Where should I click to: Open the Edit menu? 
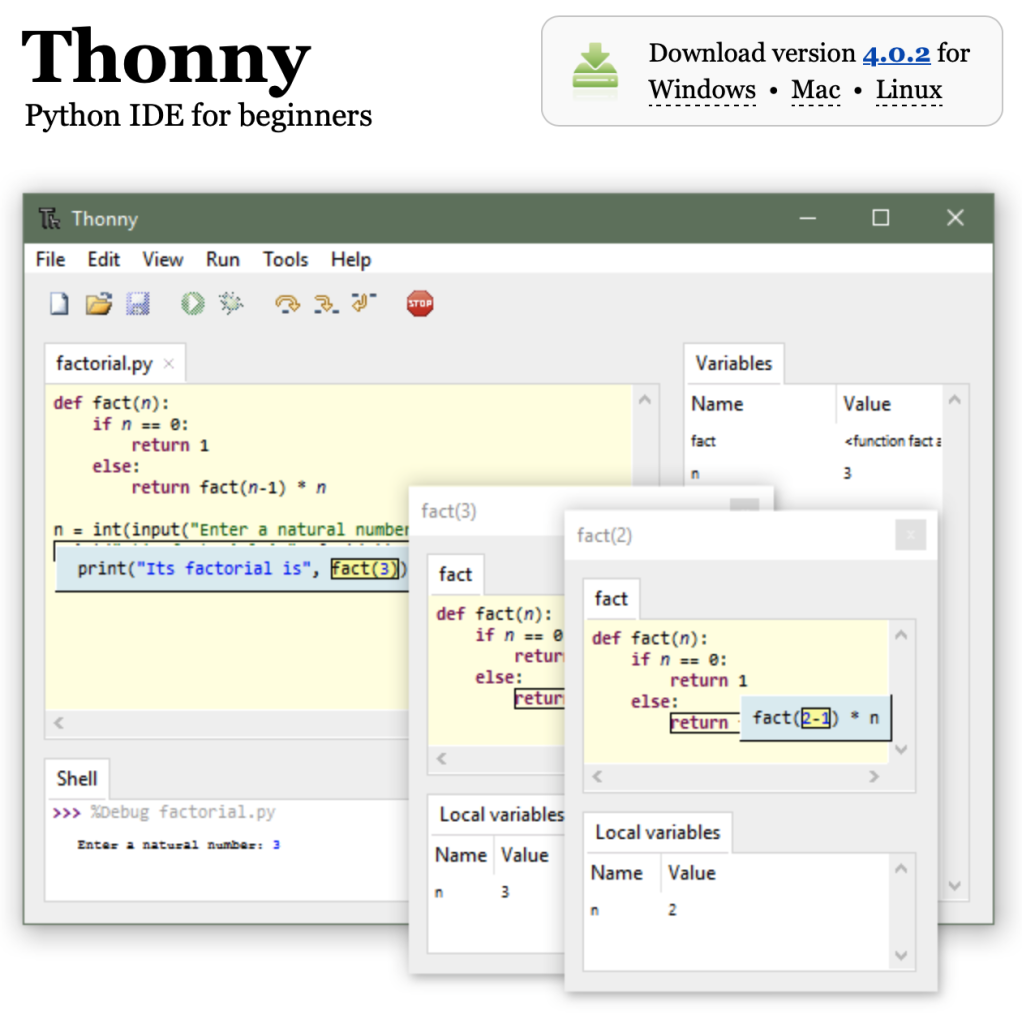(104, 260)
